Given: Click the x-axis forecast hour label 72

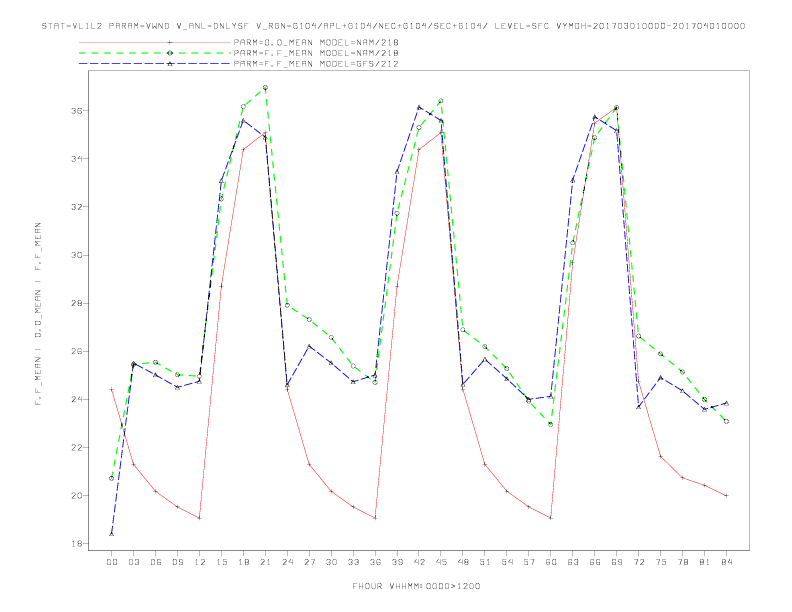Looking at the screenshot, I should (638, 562).
